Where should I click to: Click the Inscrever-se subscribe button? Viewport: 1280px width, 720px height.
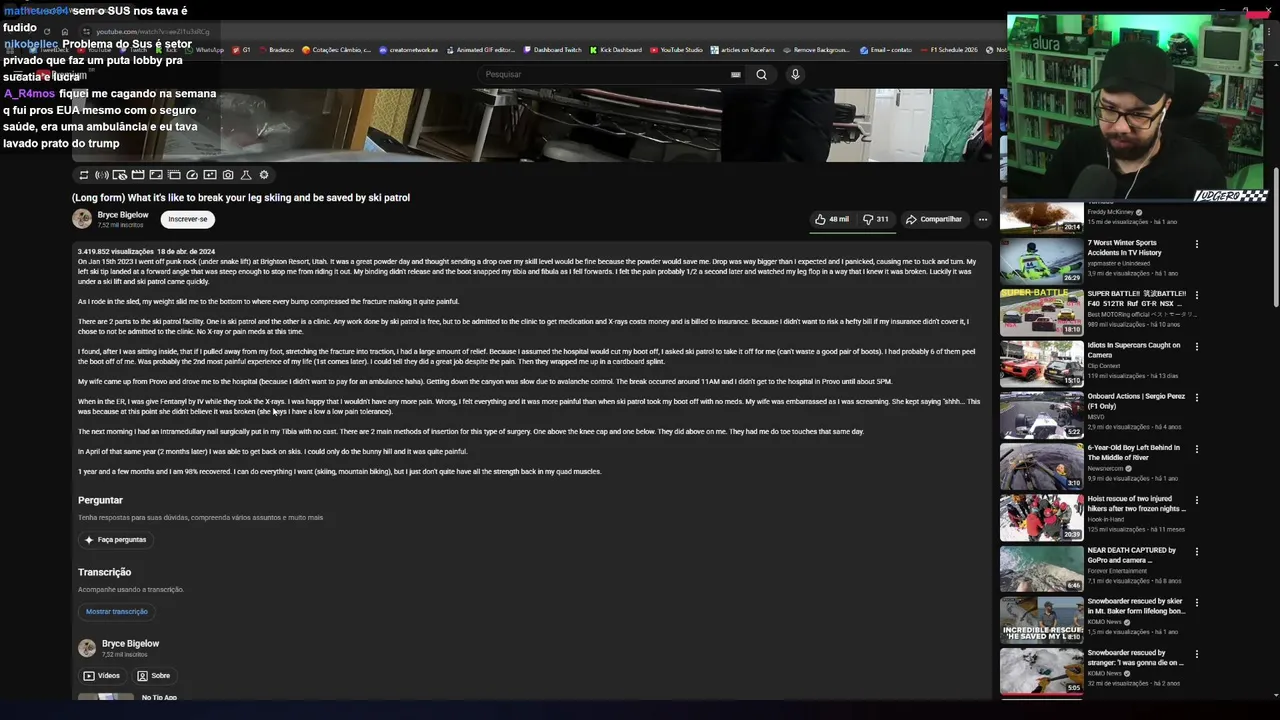pos(188,219)
